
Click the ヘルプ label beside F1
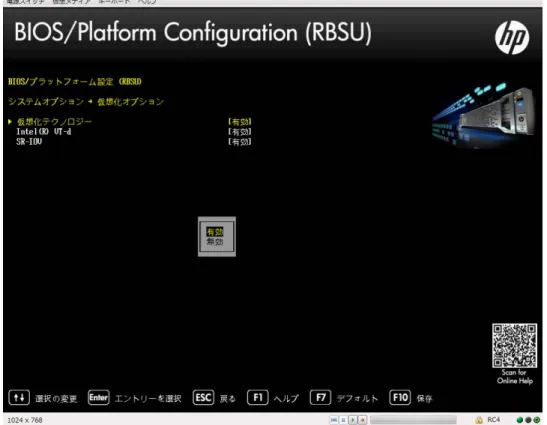coord(286,398)
